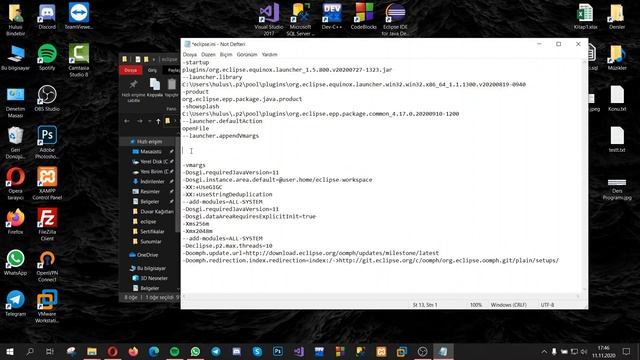
Task: Open testt.txt file on desktop
Action: (617, 139)
